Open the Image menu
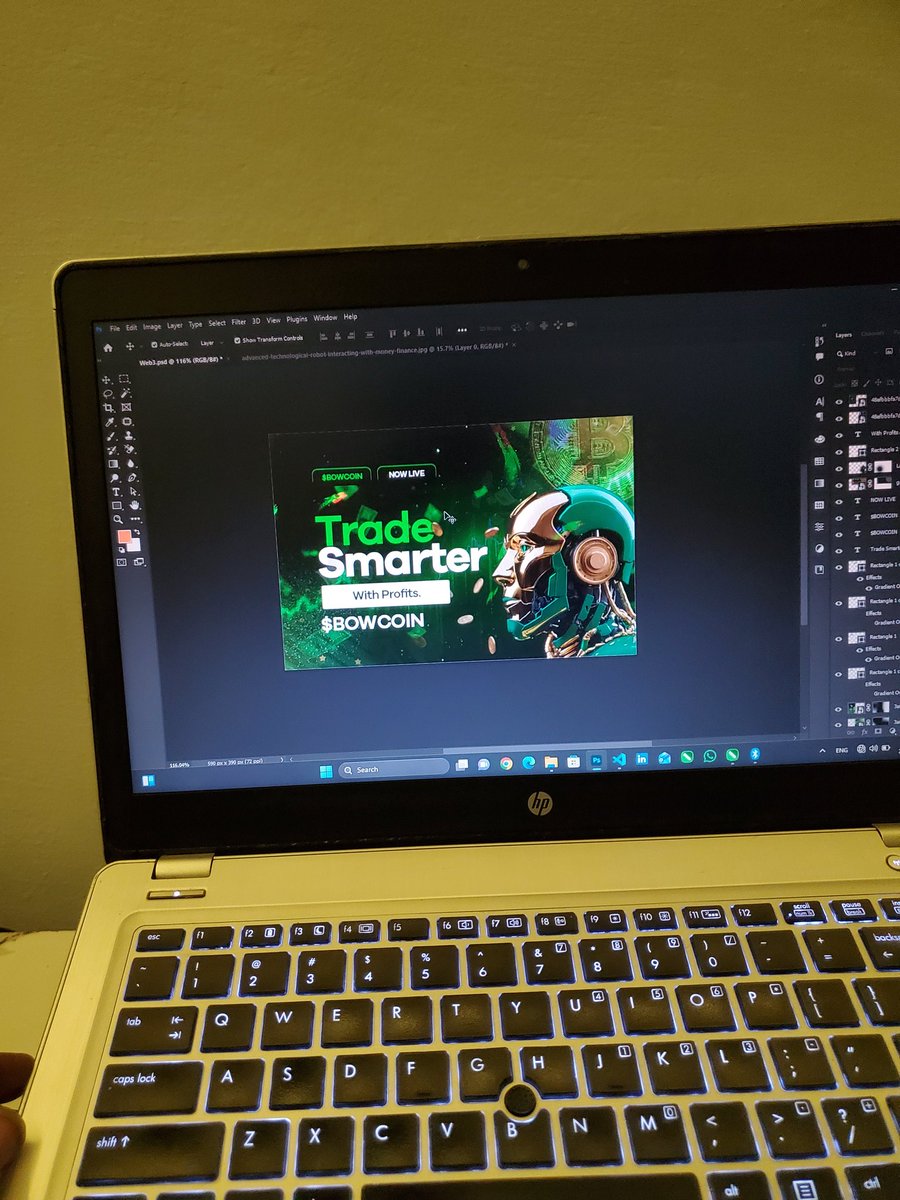Image resolution: width=900 pixels, height=1200 pixels. point(151,327)
